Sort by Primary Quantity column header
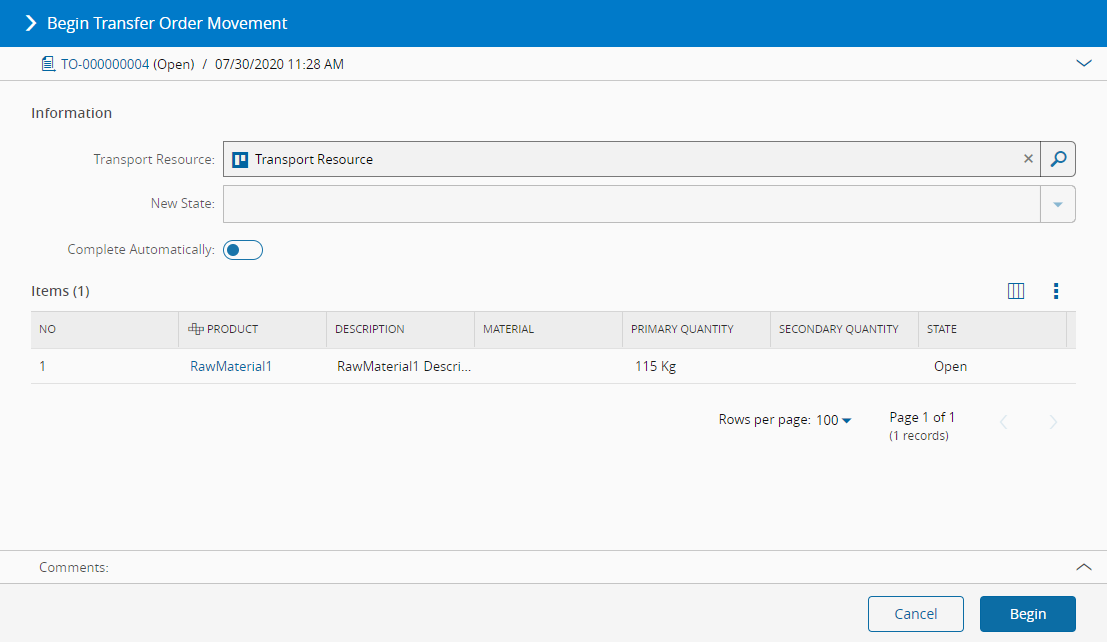Screen dimensions: 1107x642 point(682,329)
